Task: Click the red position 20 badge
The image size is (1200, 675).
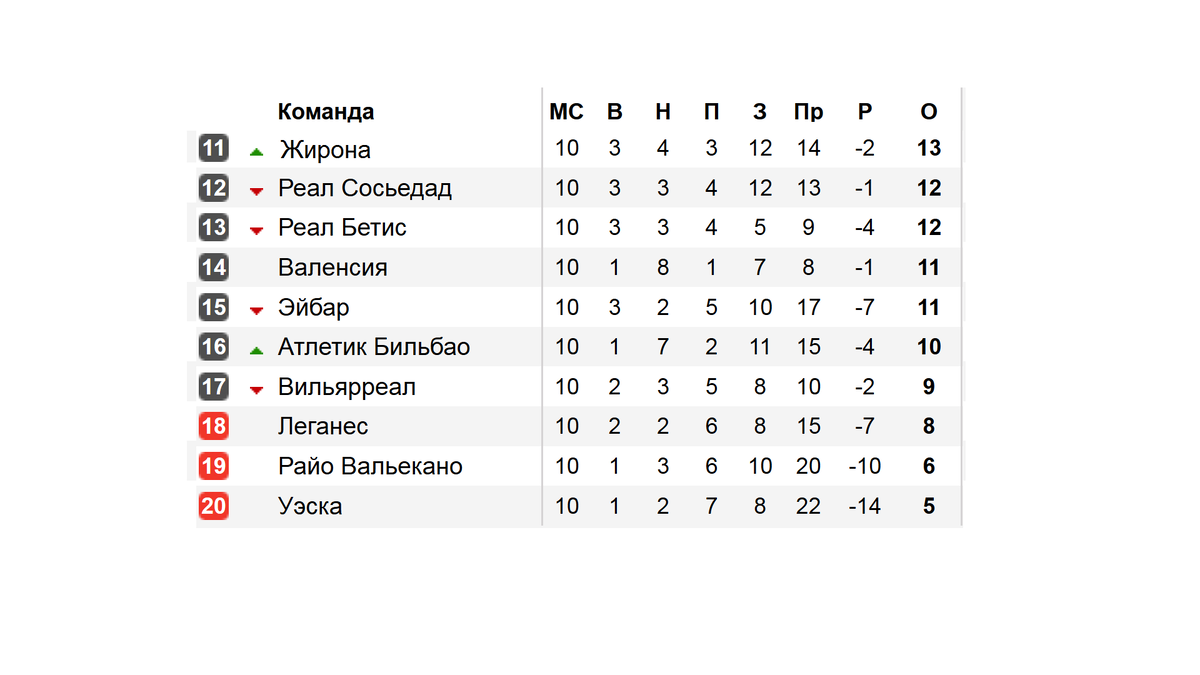Action: pyautogui.click(x=213, y=506)
